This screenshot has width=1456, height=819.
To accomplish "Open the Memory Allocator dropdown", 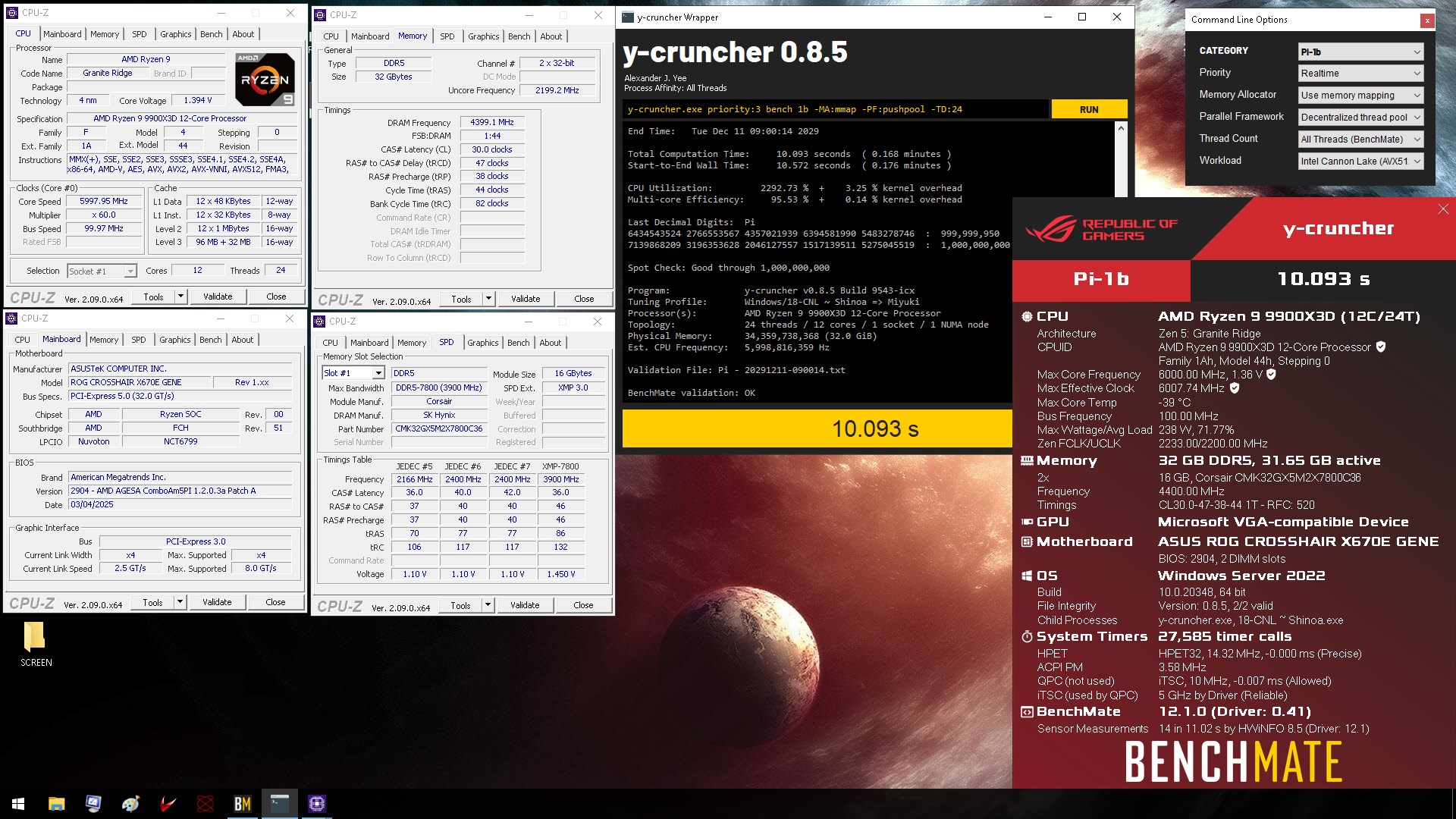I will (1360, 96).
